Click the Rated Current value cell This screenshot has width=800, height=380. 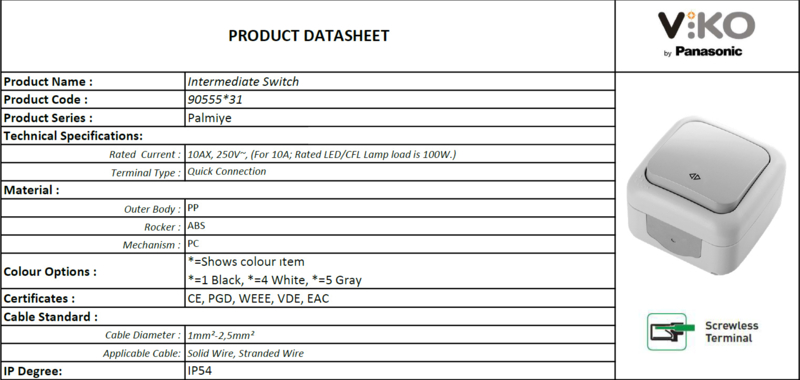[x=400, y=154]
